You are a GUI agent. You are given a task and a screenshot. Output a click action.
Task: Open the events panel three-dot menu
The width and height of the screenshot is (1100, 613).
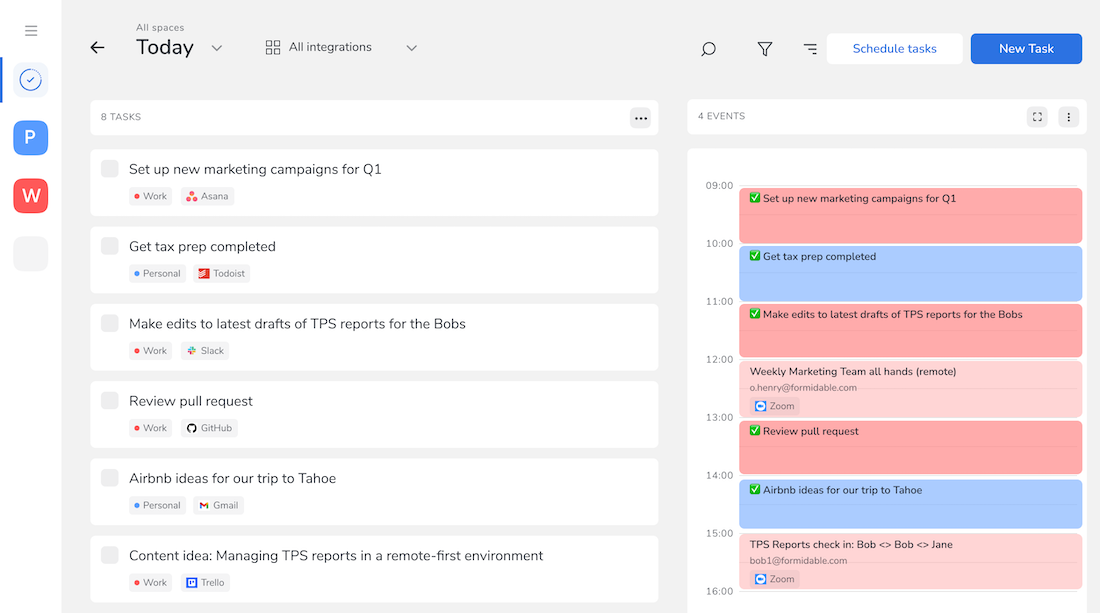tap(1068, 116)
